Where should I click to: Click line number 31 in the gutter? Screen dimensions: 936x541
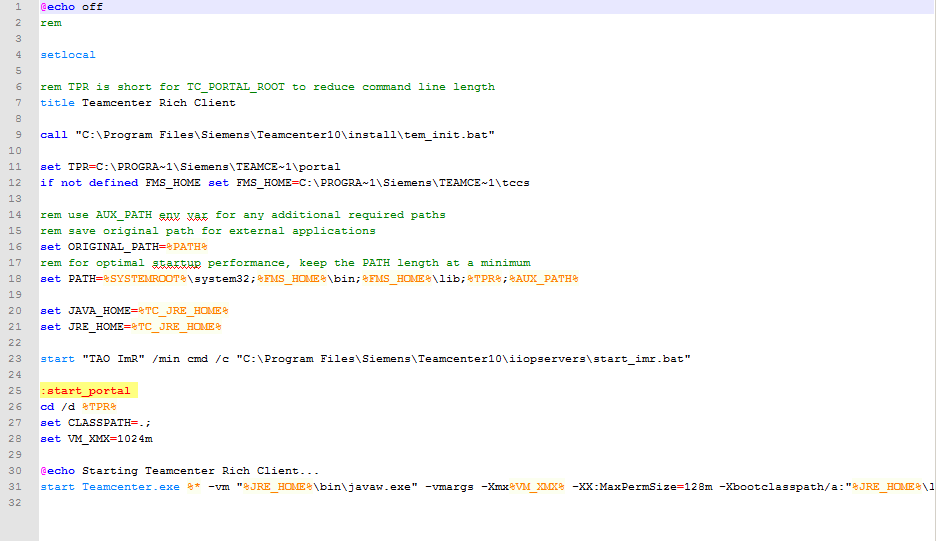[15, 487]
